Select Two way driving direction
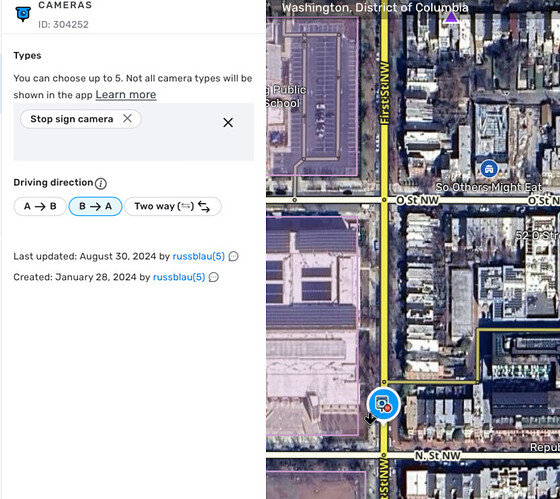Screen dimensions: 560x499 point(173,206)
